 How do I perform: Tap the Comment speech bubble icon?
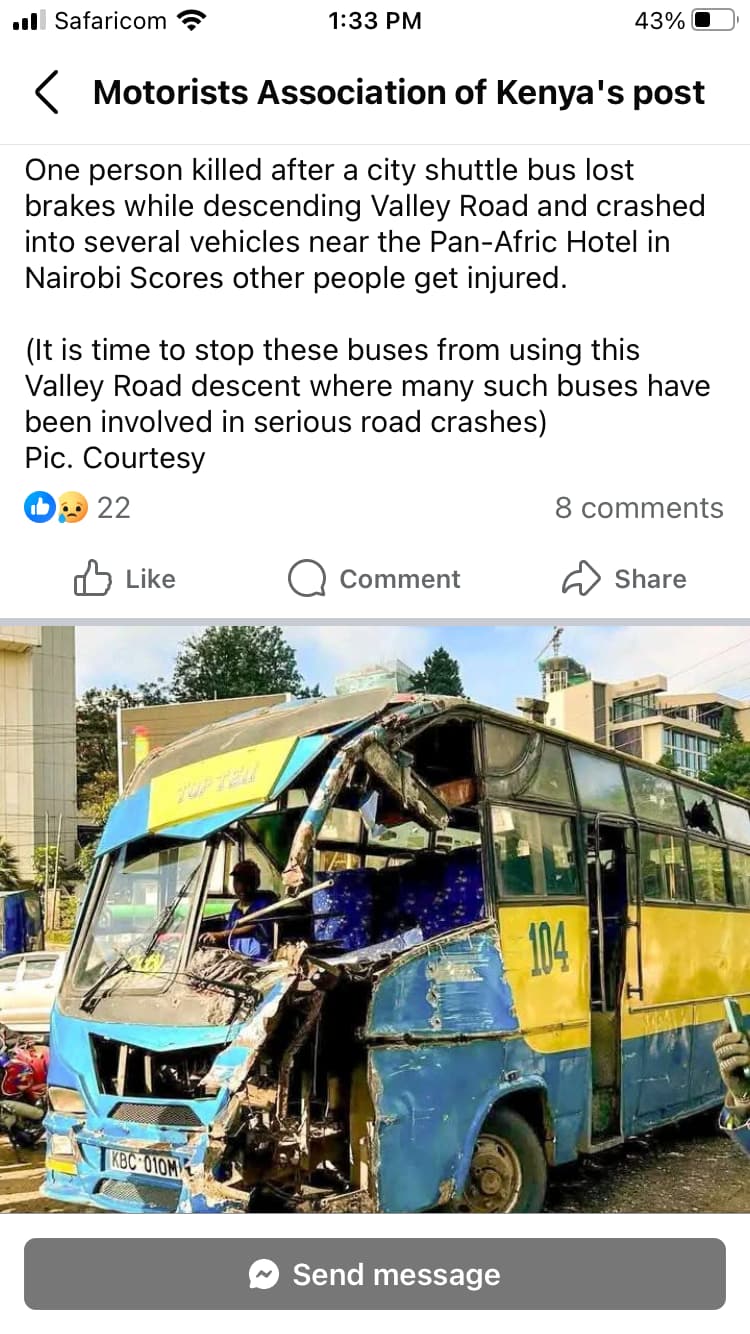tap(307, 578)
